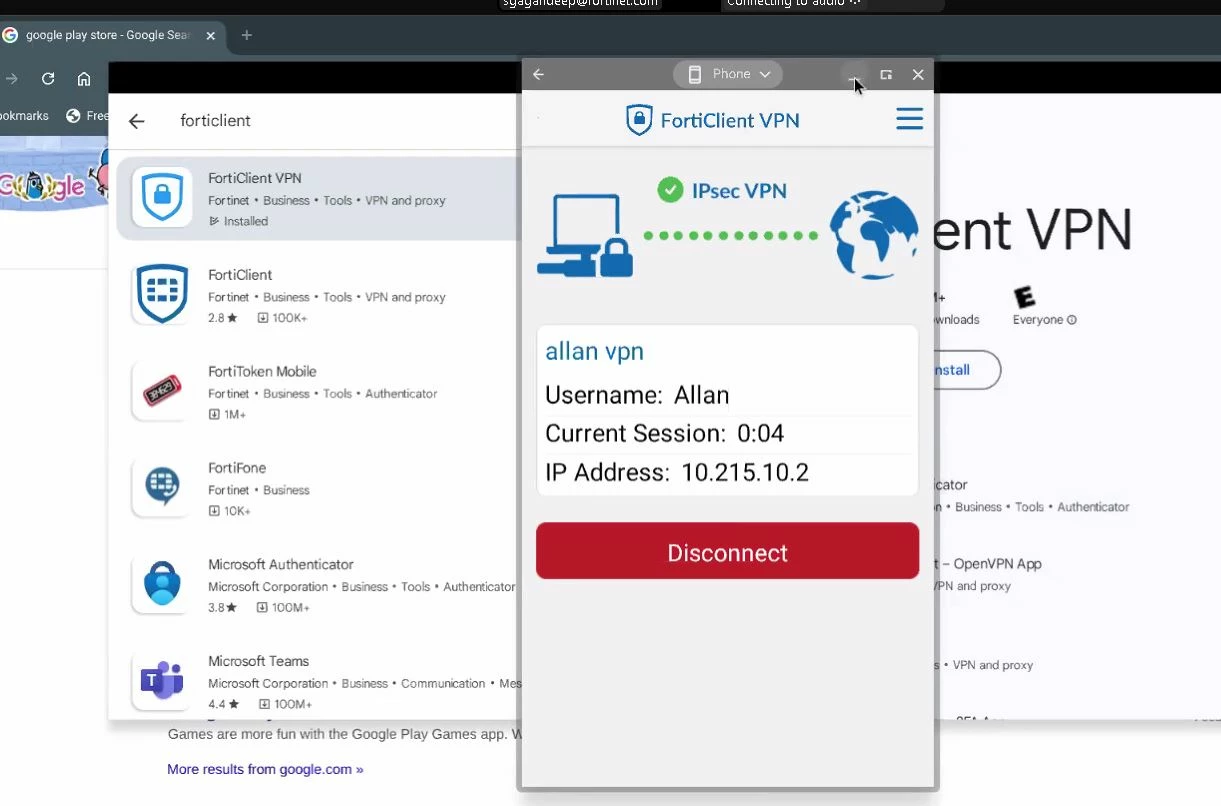Image resolution: width=1221 pixels, height=806 pixels.
Task: Select the FortiClient result title
Action: click(x=240, y=275)
